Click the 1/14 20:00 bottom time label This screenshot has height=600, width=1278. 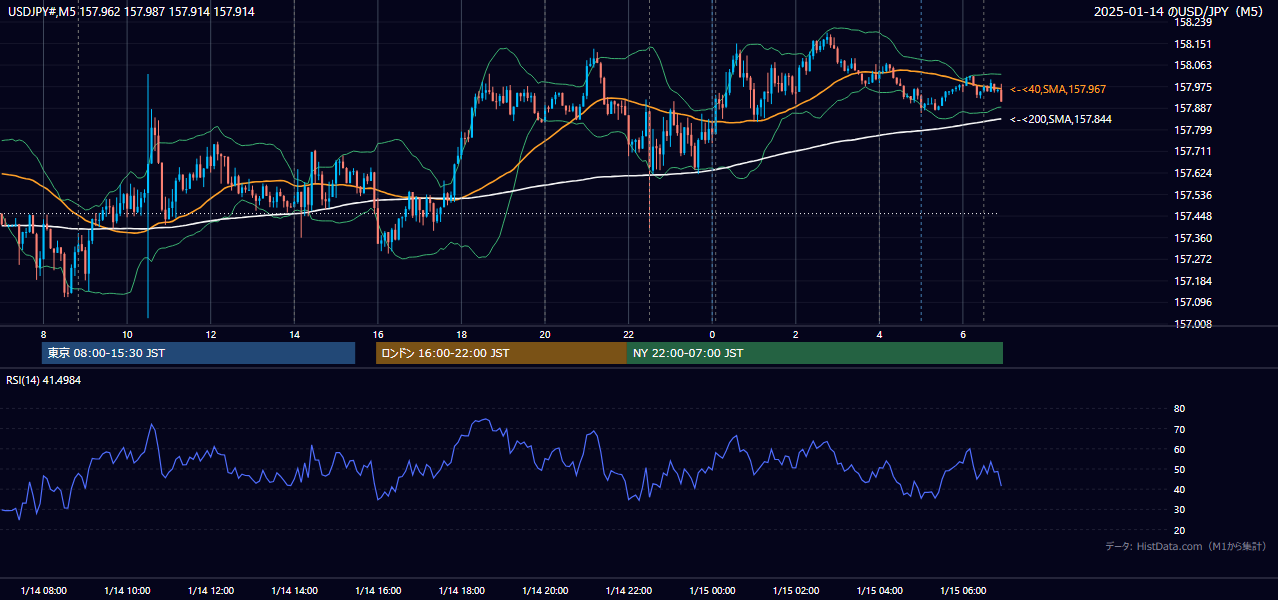pos(544,591)
